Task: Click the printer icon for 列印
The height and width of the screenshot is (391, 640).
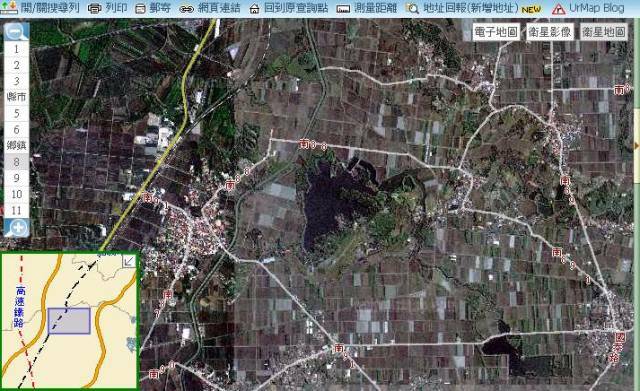Action: click(x=94, y=8)
